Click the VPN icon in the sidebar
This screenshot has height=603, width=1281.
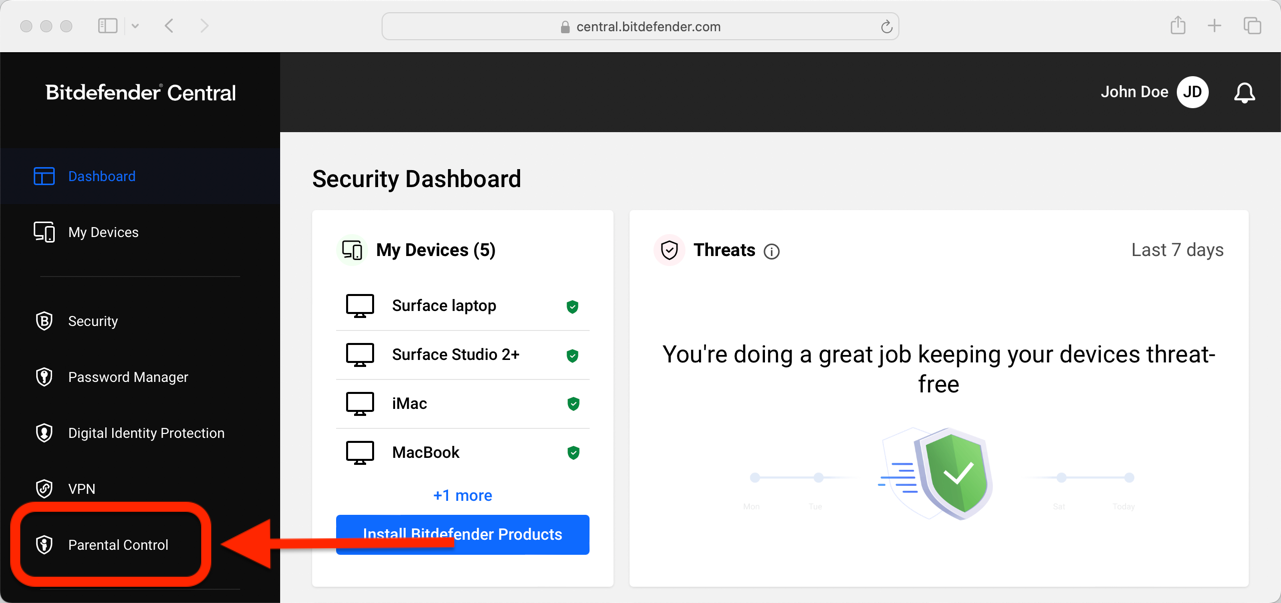click(44, 489)
